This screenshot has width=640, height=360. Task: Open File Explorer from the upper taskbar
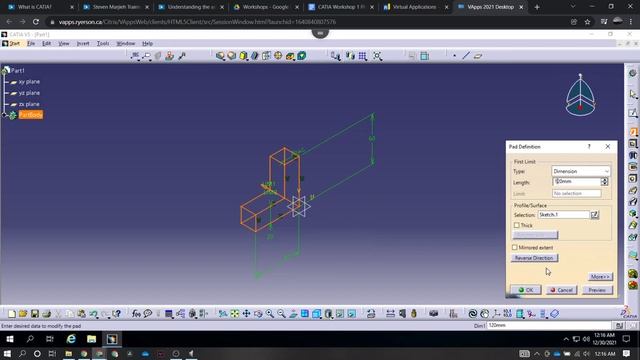(91, 339)
